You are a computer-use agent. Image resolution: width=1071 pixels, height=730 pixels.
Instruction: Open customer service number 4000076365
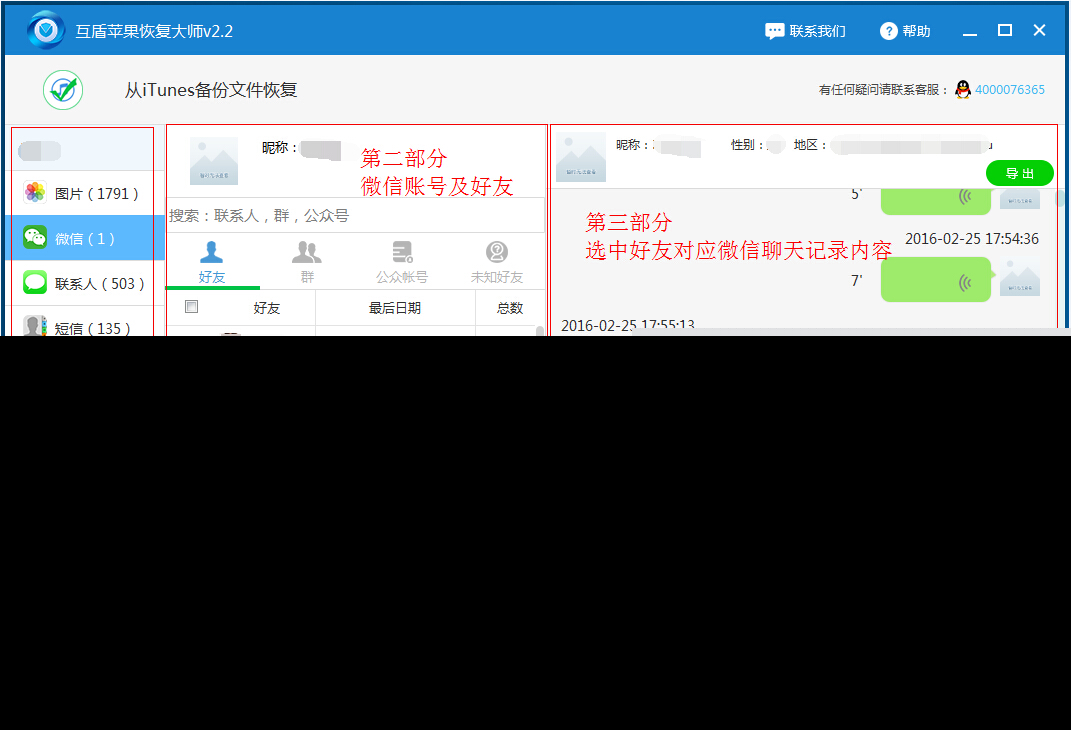click(x=1010, y=89)
